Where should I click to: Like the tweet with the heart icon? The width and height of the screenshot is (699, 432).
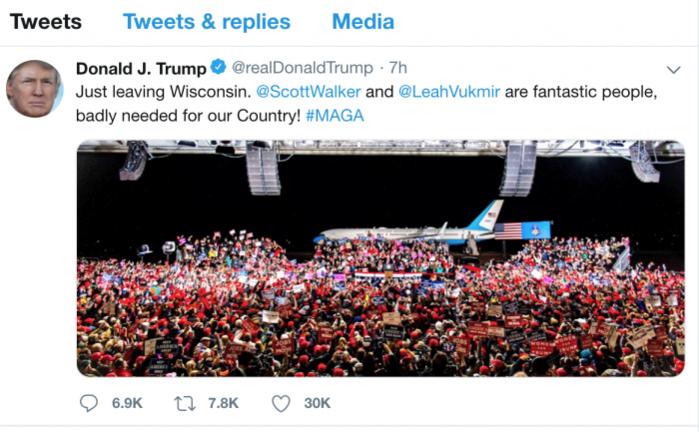(x=281, y=403)
